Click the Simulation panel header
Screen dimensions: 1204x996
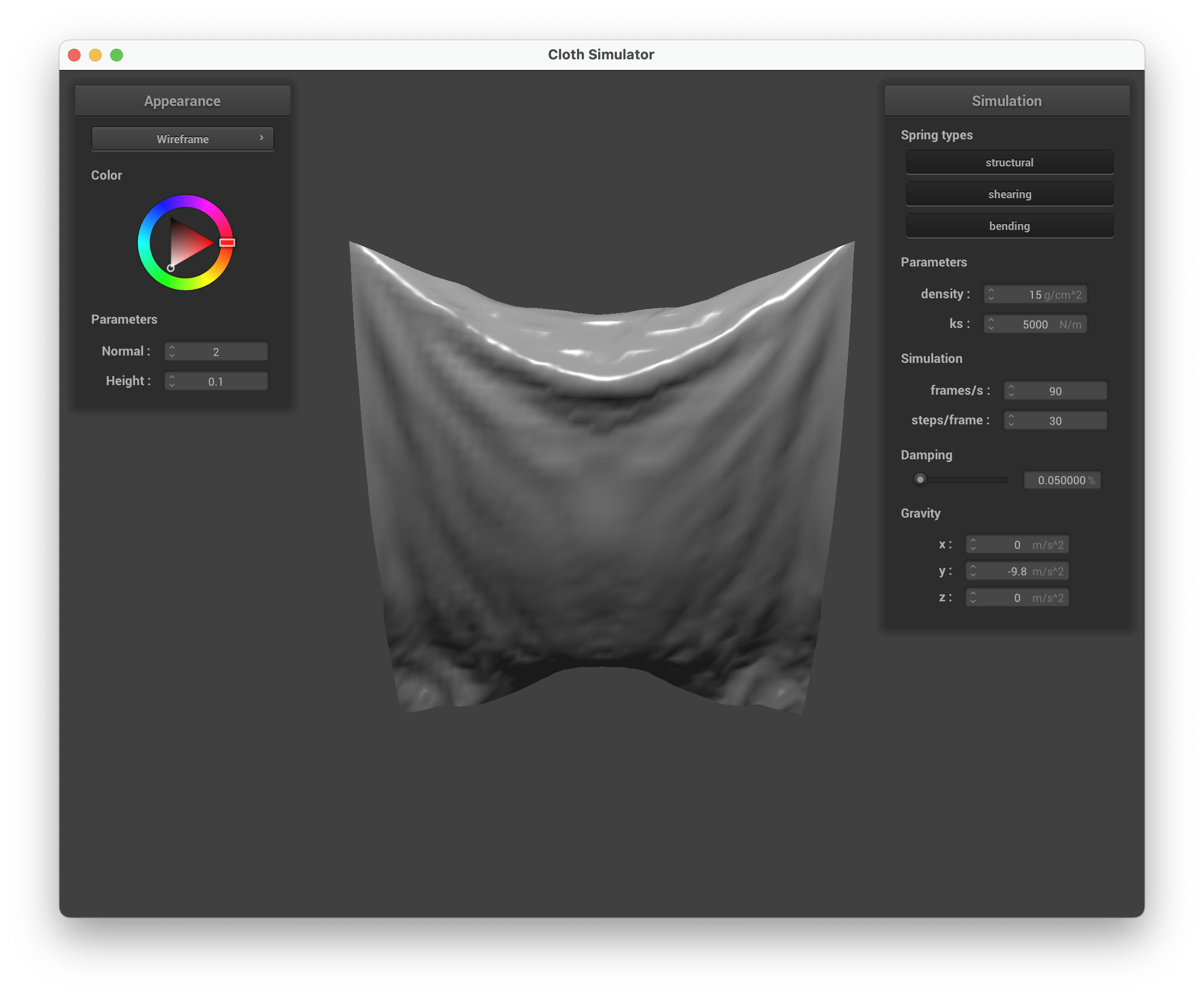[x=1006, y=101]
